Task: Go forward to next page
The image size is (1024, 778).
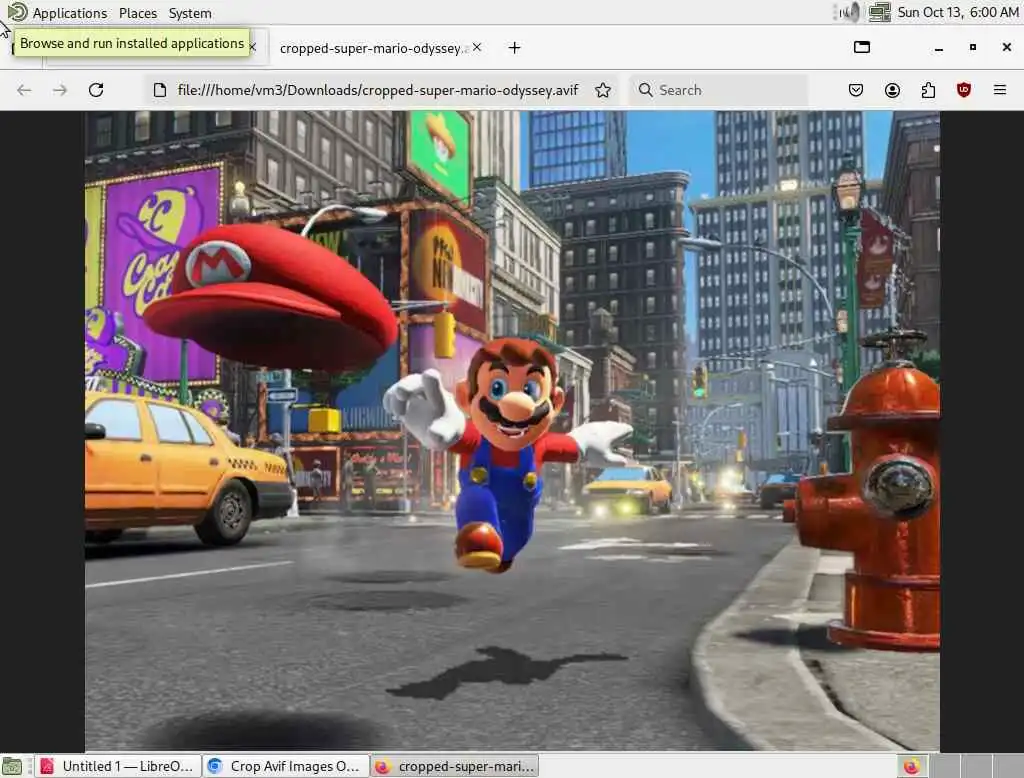Action: coord(60,90)
